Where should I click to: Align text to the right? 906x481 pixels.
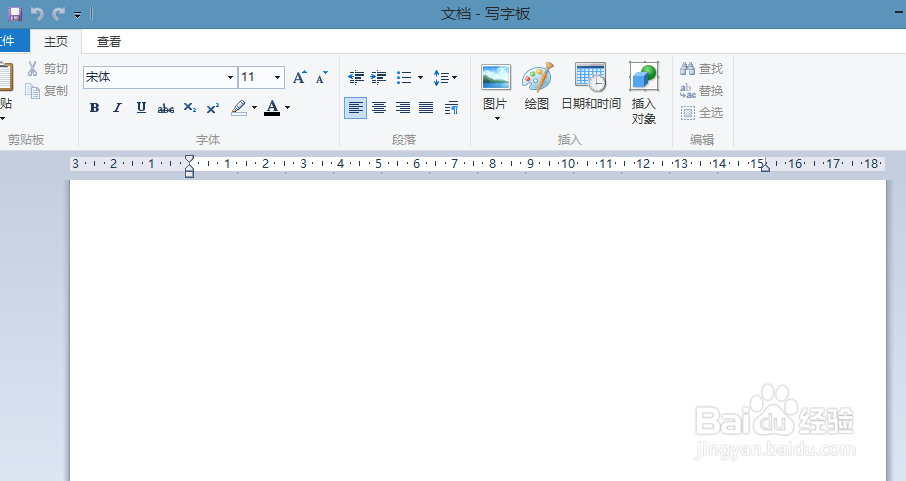coord(403,108)
